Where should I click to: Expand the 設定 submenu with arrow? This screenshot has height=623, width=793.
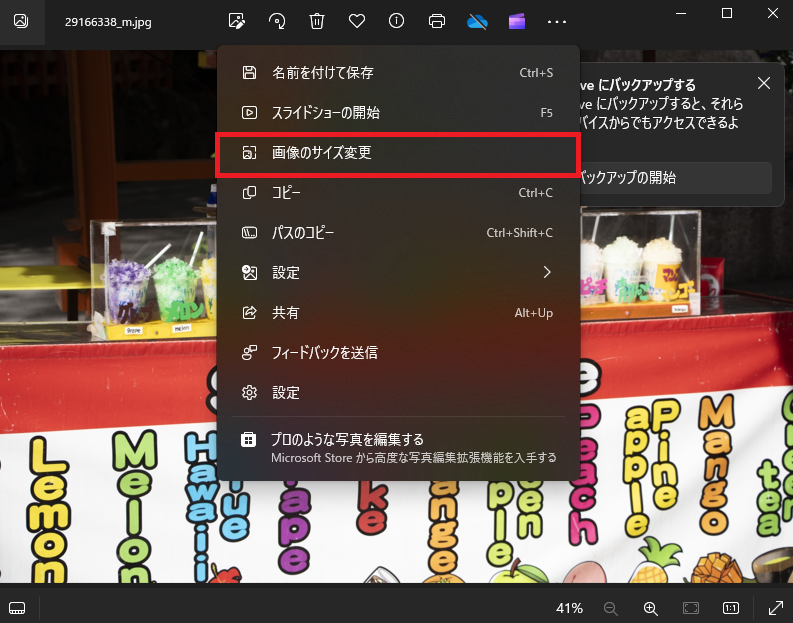pyautogui.click(x=398, y=272)
